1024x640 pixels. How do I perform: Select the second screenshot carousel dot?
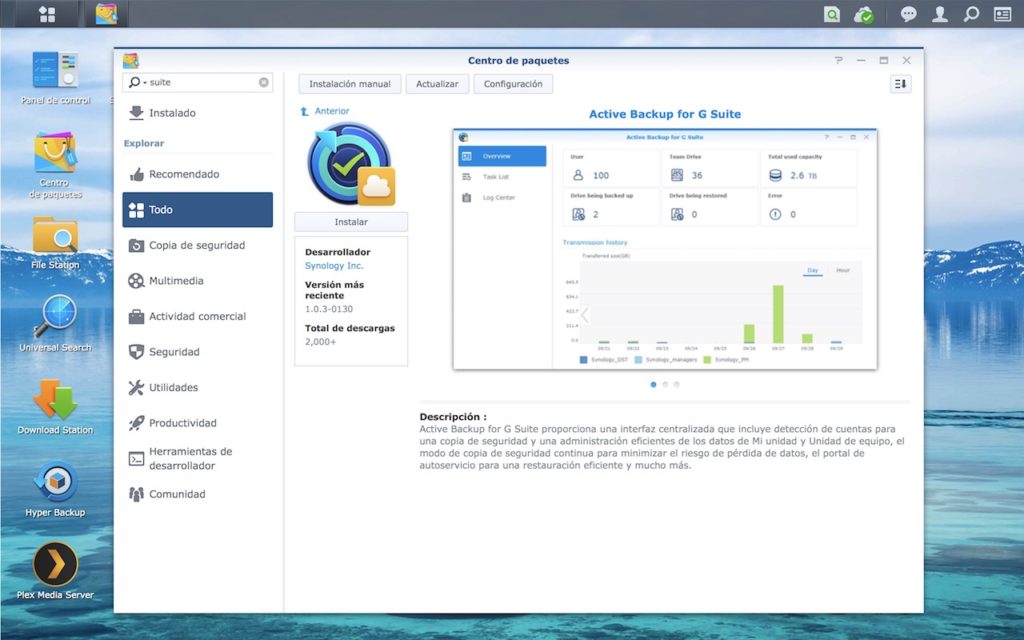665,385
